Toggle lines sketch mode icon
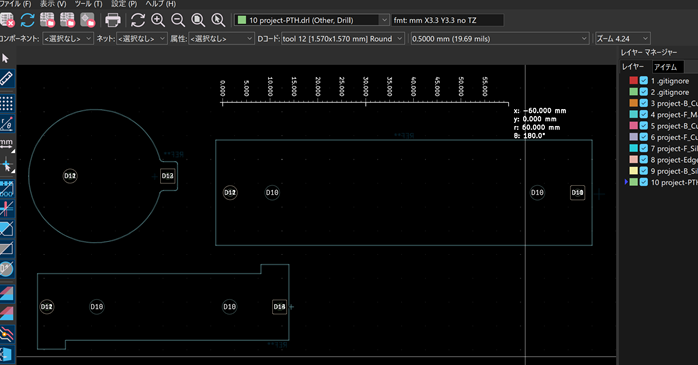The image size is (698, 365). point(6,208)
